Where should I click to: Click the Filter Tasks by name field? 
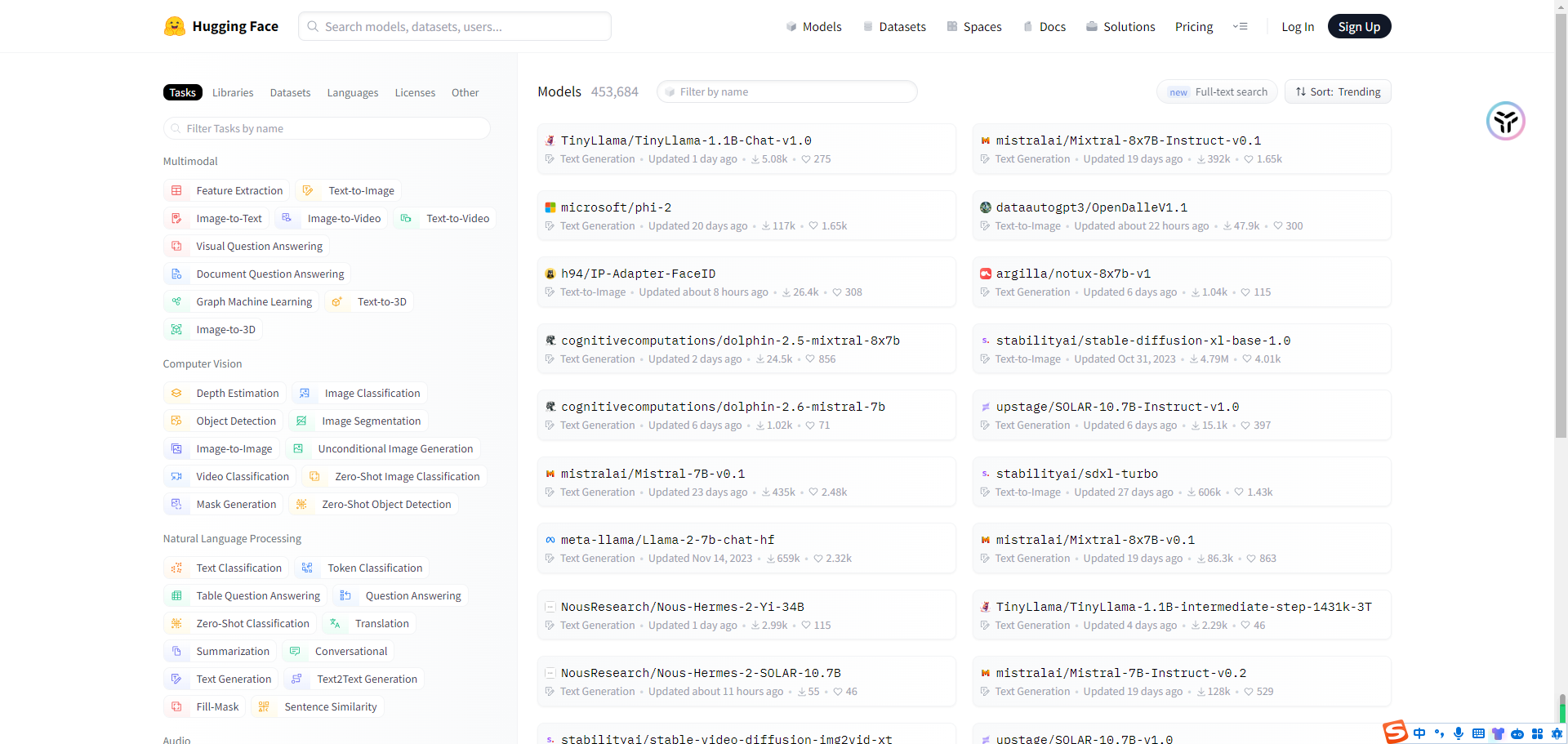point(327,128)
